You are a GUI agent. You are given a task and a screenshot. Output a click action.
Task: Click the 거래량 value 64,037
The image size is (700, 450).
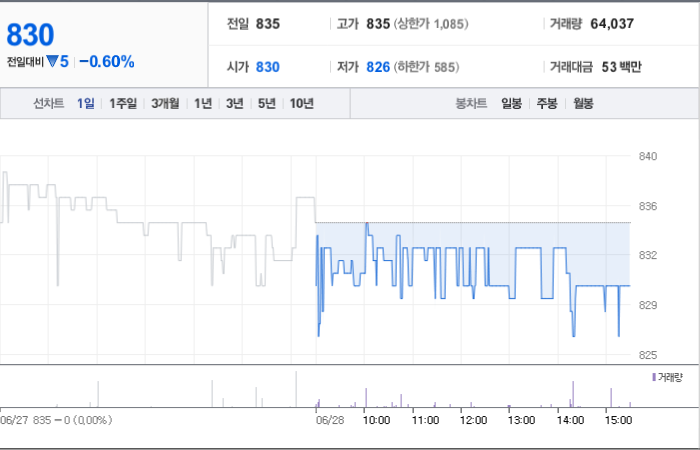point(612,24)
